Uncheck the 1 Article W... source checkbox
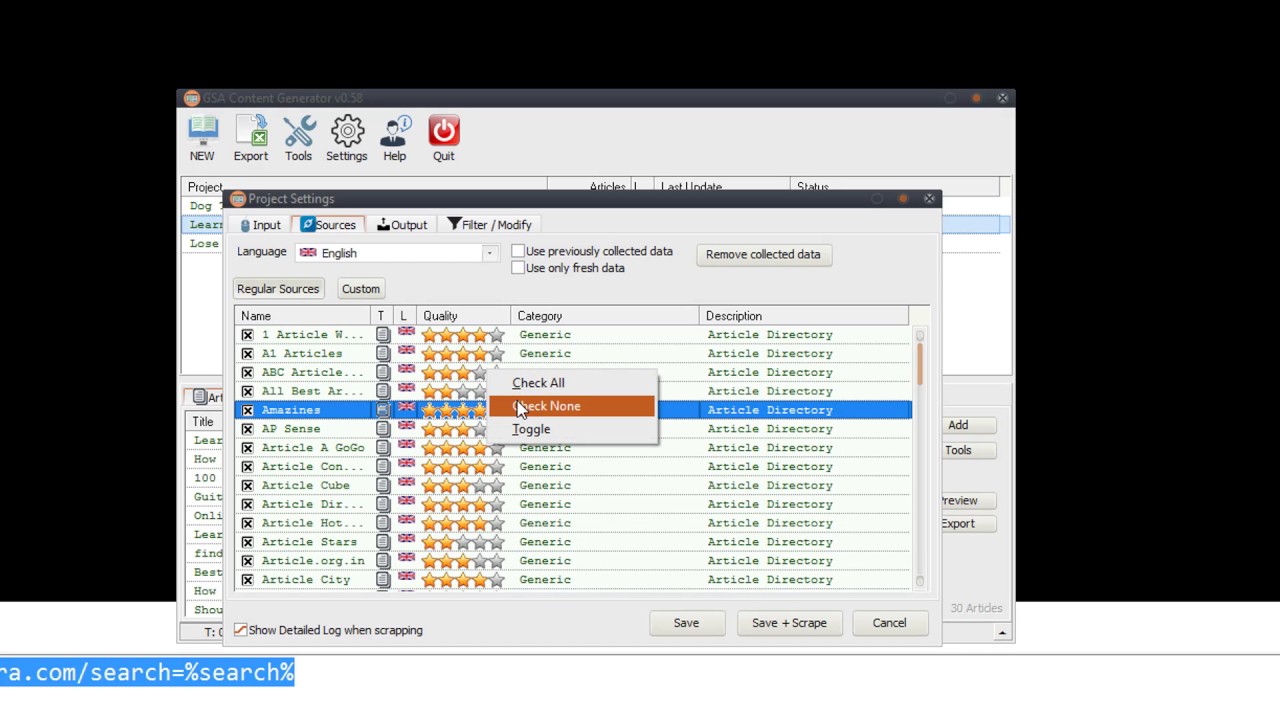The image size is (1280, 720). [x=247, y=335]
